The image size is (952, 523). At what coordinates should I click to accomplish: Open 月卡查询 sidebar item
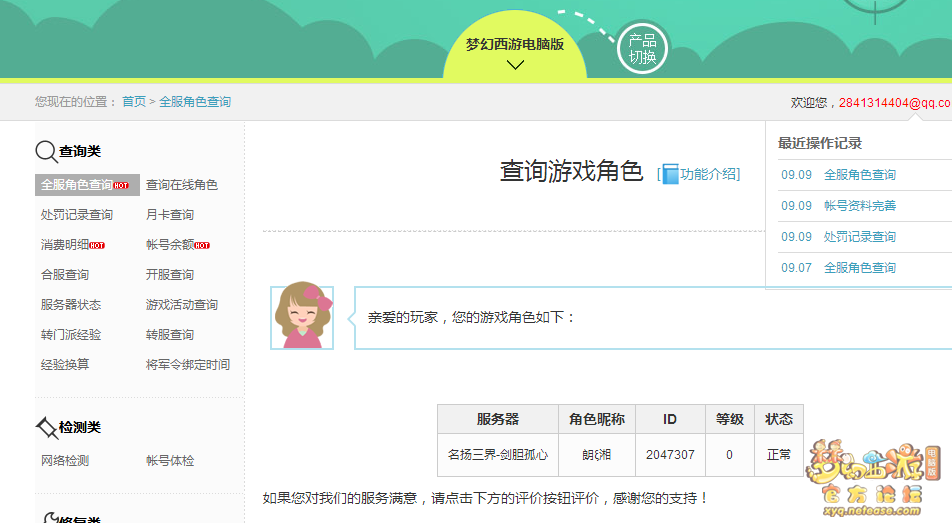pos(169,214)
